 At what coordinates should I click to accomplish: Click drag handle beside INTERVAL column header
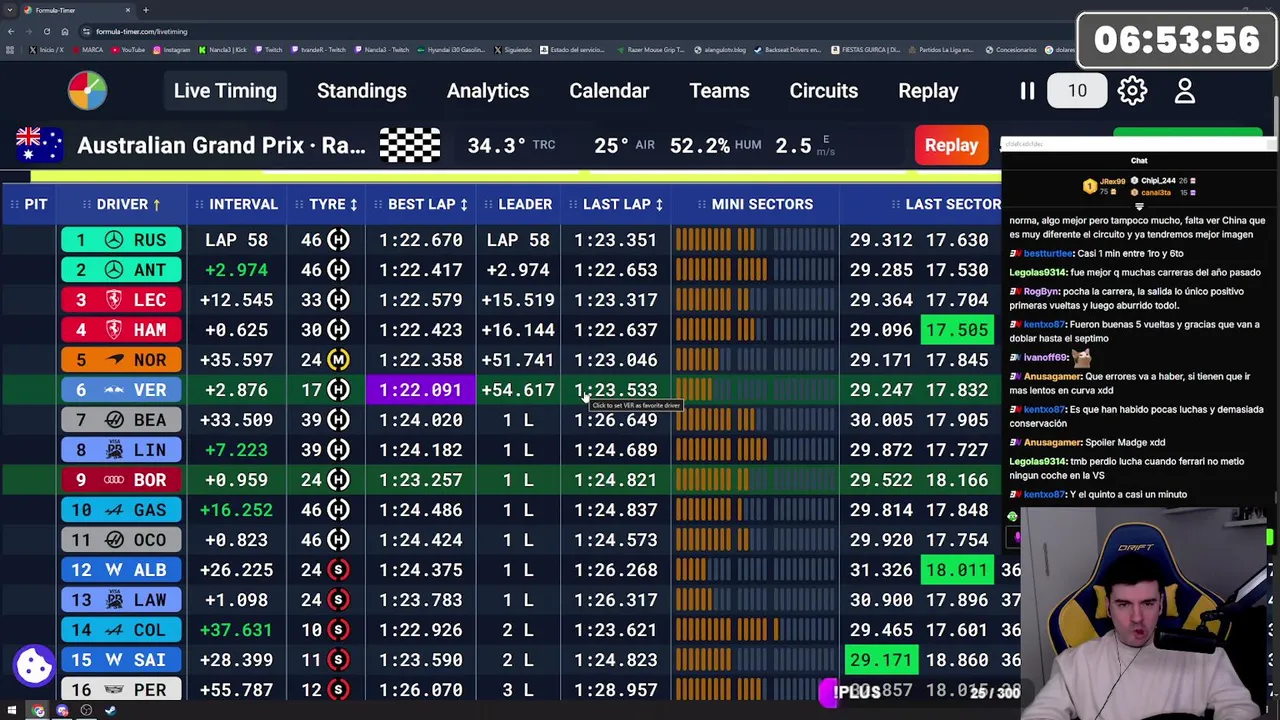(x=199, y=204)
